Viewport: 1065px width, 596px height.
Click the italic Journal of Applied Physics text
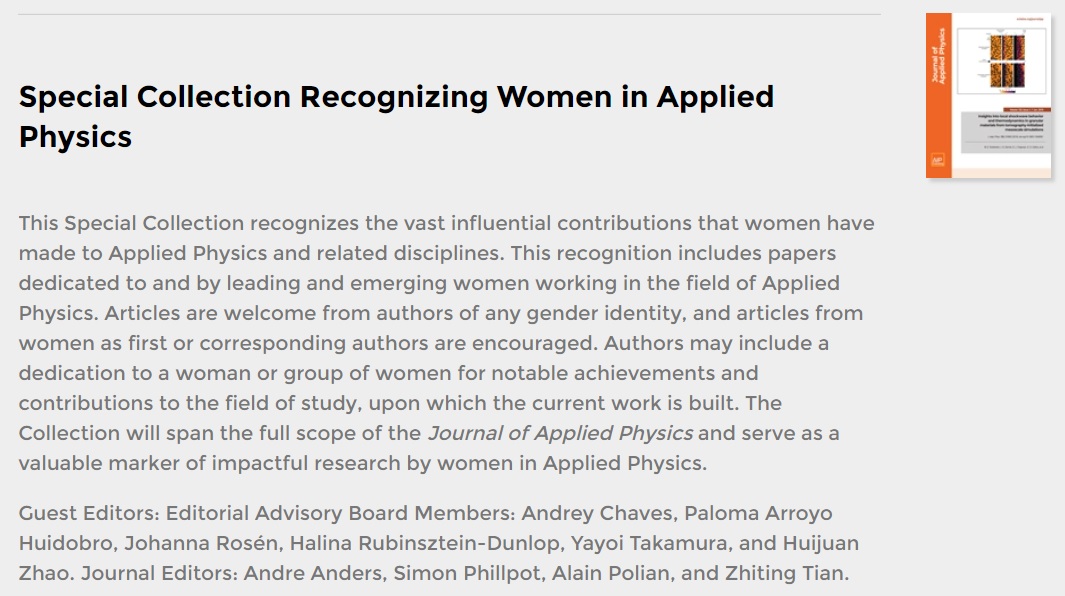[560, 433]
